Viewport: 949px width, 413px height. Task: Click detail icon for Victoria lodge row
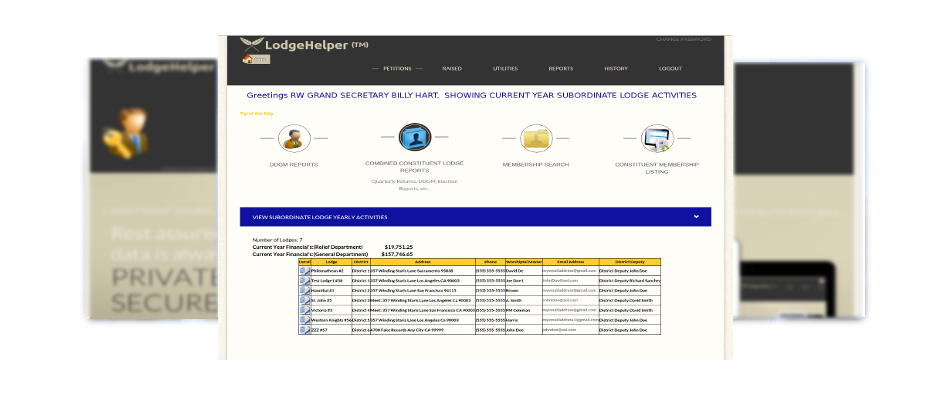pos(304,309)
